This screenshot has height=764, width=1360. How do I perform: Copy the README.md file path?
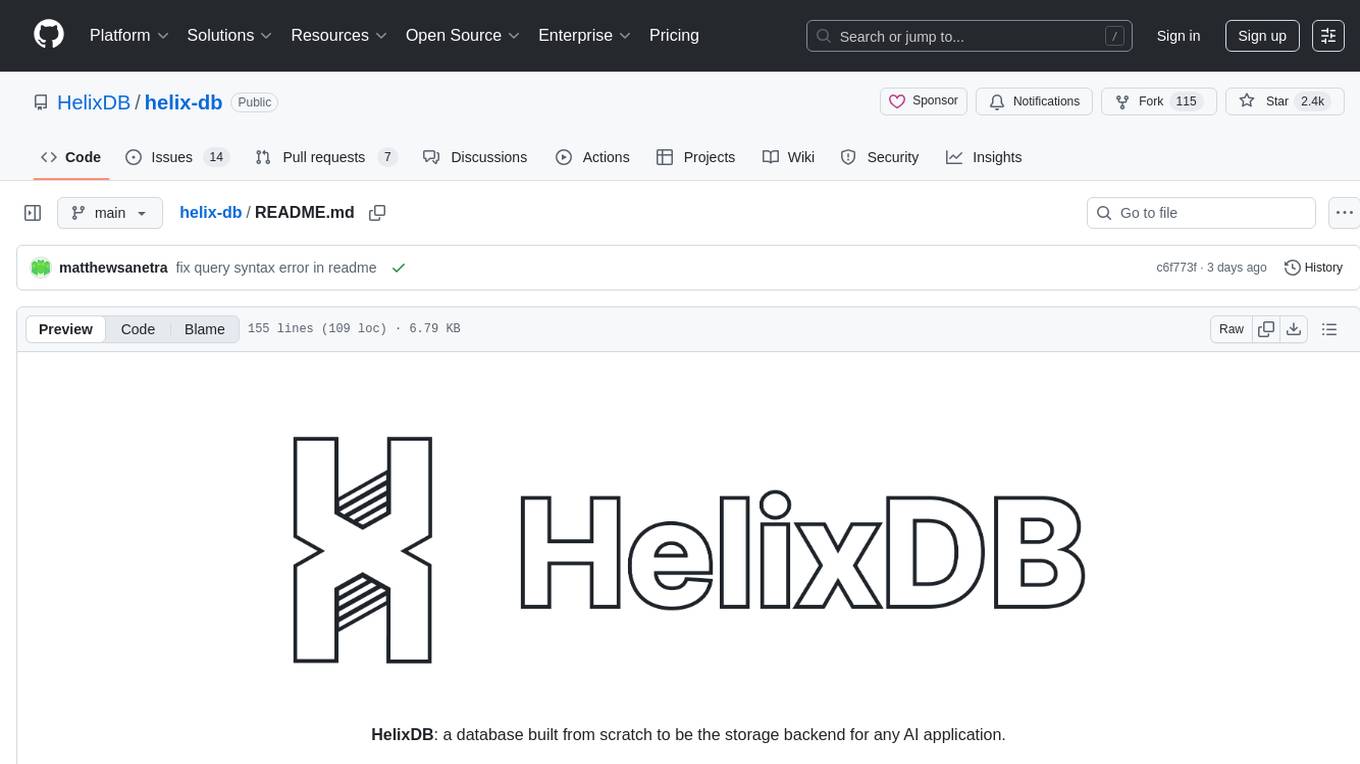coord(377,212)
